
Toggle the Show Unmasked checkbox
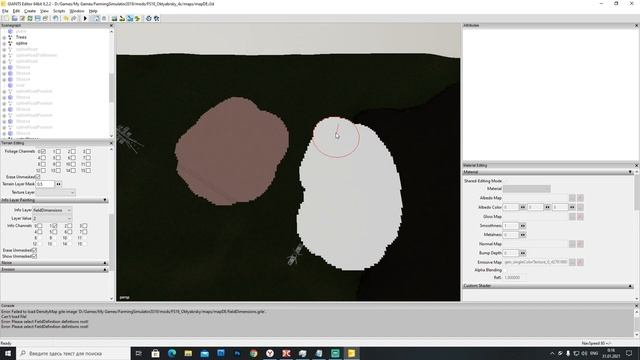click(34, 256)
